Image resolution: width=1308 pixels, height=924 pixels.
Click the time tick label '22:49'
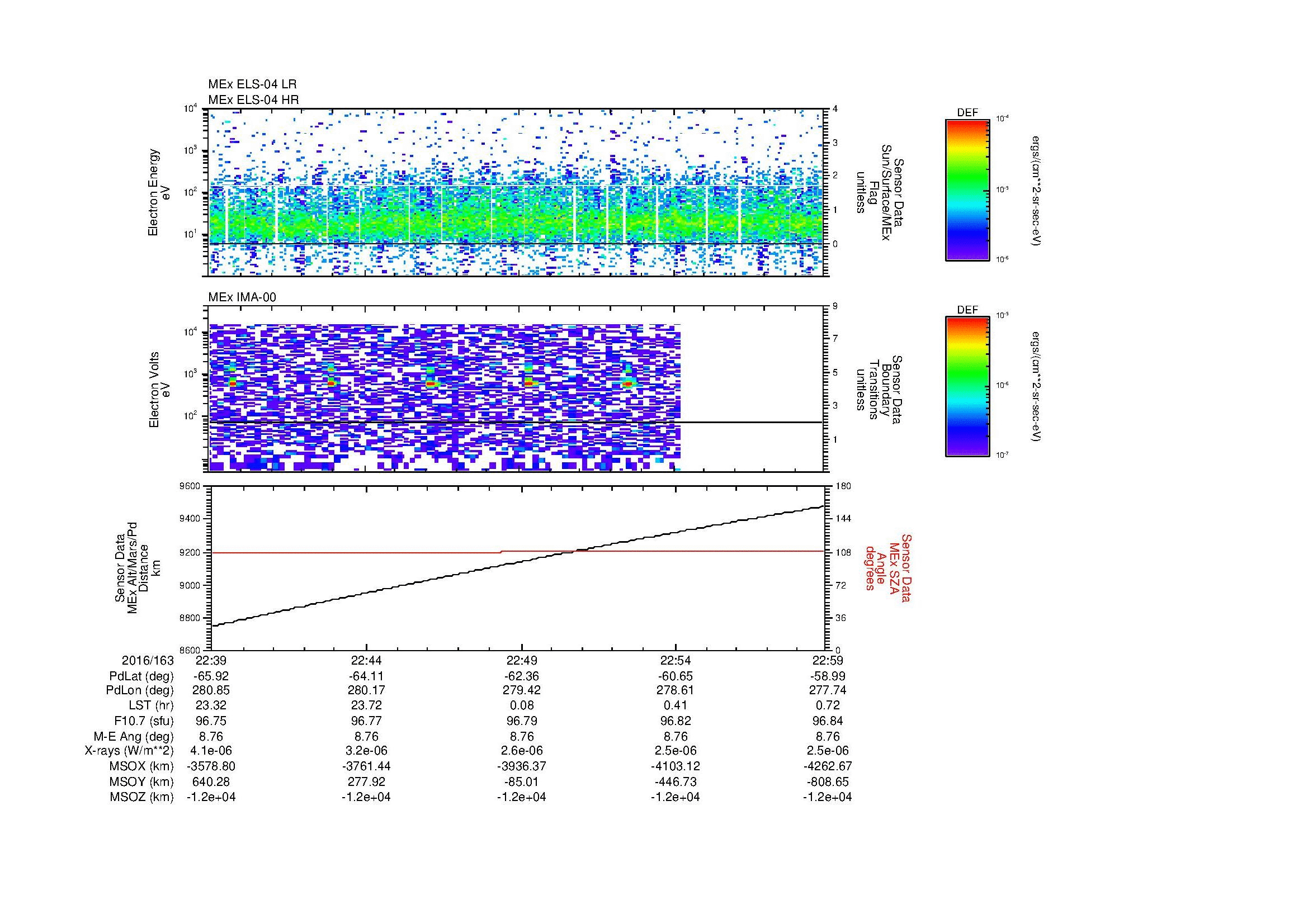(x=521, y=660)
